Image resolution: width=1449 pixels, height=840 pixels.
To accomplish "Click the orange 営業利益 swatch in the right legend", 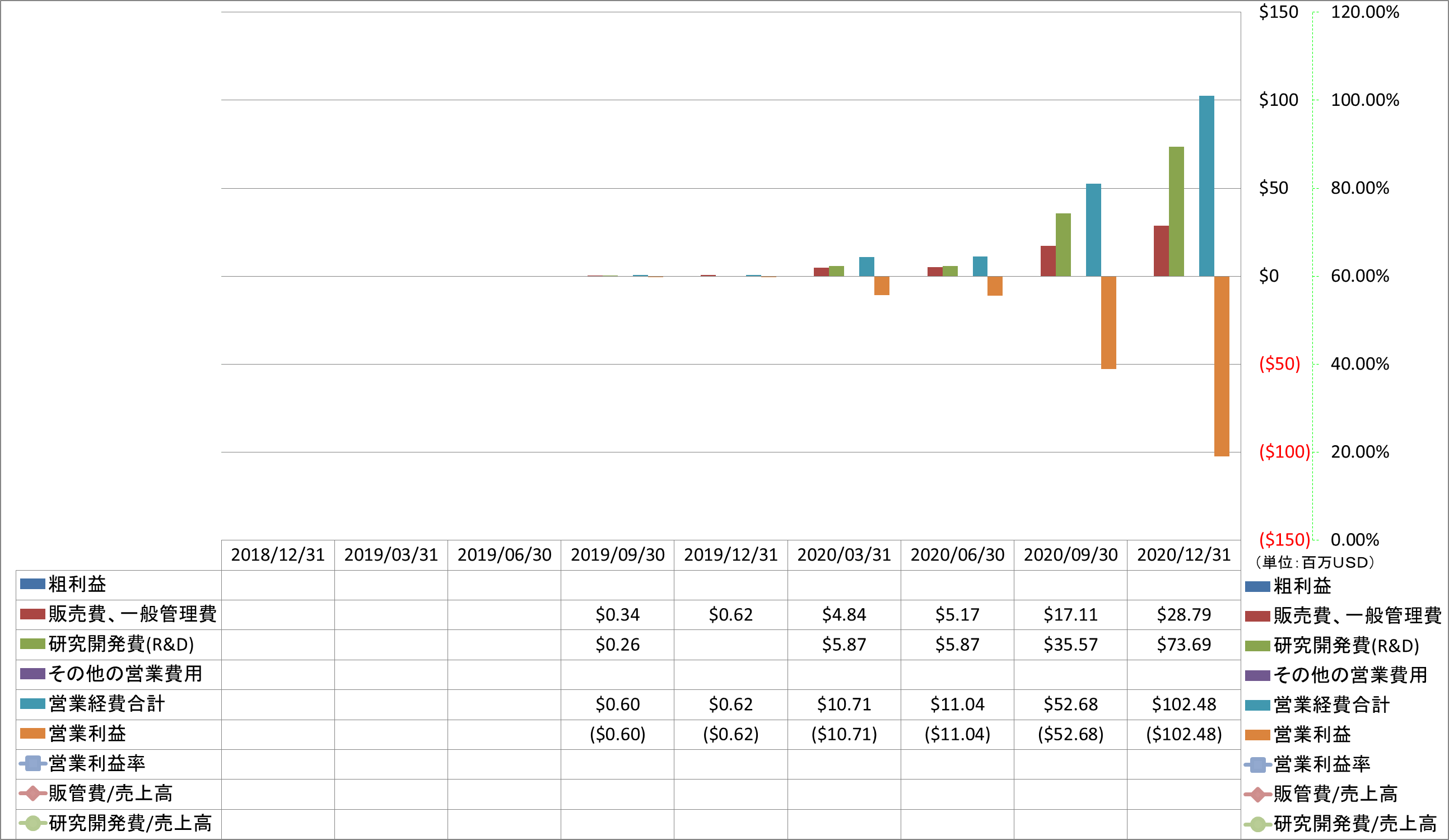I will [1257, 735].
